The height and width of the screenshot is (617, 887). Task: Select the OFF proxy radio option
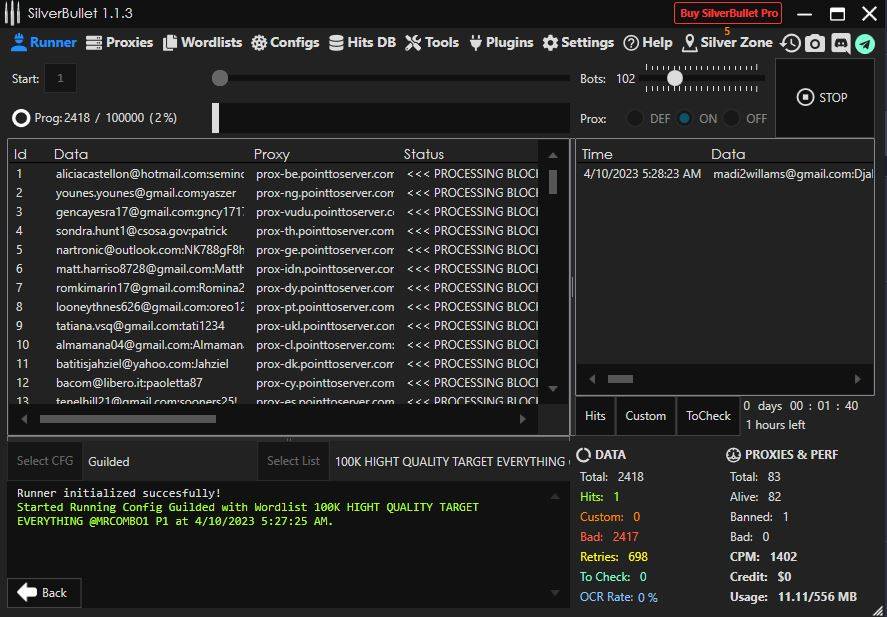click(x=732, y=118)
